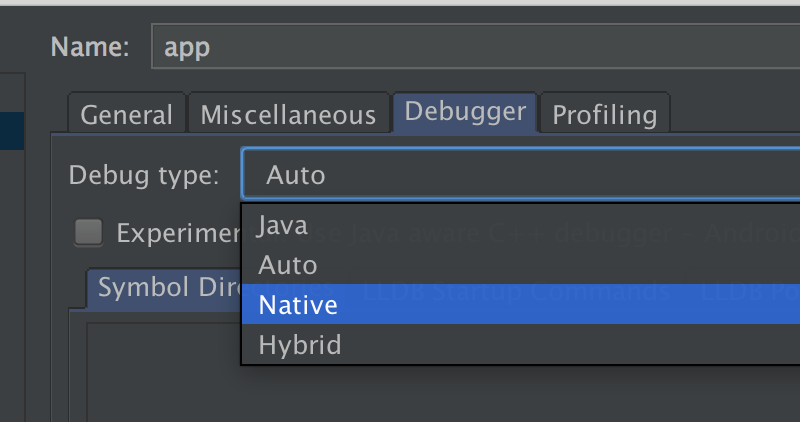Image resolution: width=800 pixels, height=422 pixels.
Task: Select the Debugger tab
Action: (x=465, y=112)
